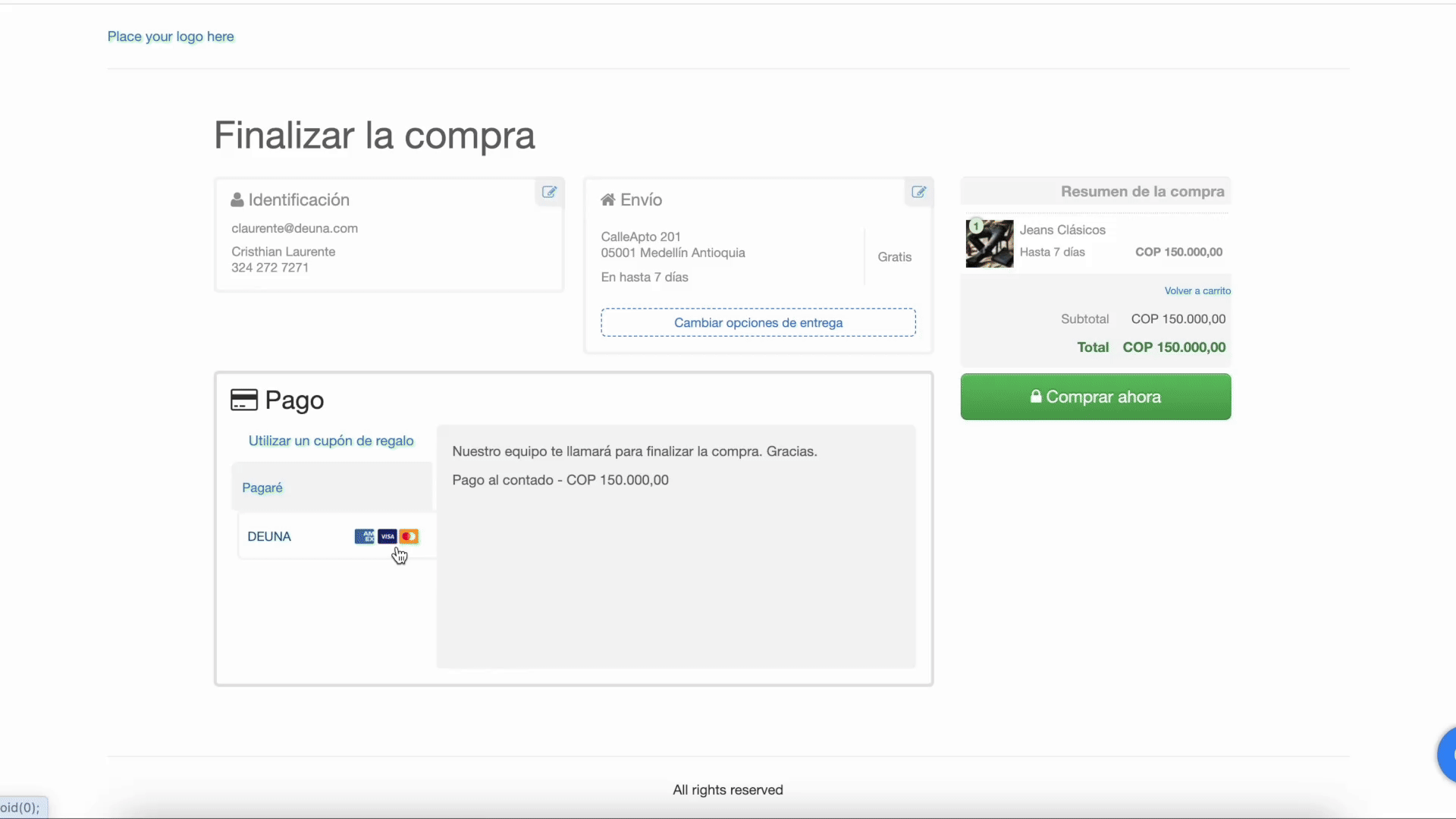Image resolution: width=1456 pixels, height=819 pixels.
Task: Click the American Express card icon
Action: coord(364,537)
